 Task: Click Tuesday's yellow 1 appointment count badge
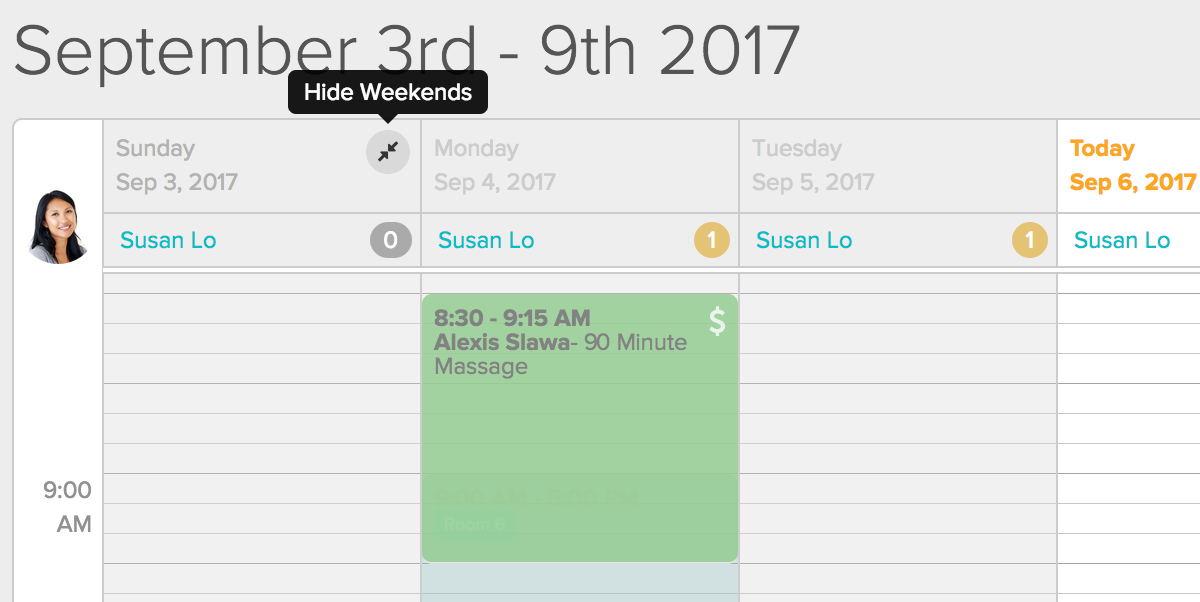pyautogui.click(x=1030, y=240)
